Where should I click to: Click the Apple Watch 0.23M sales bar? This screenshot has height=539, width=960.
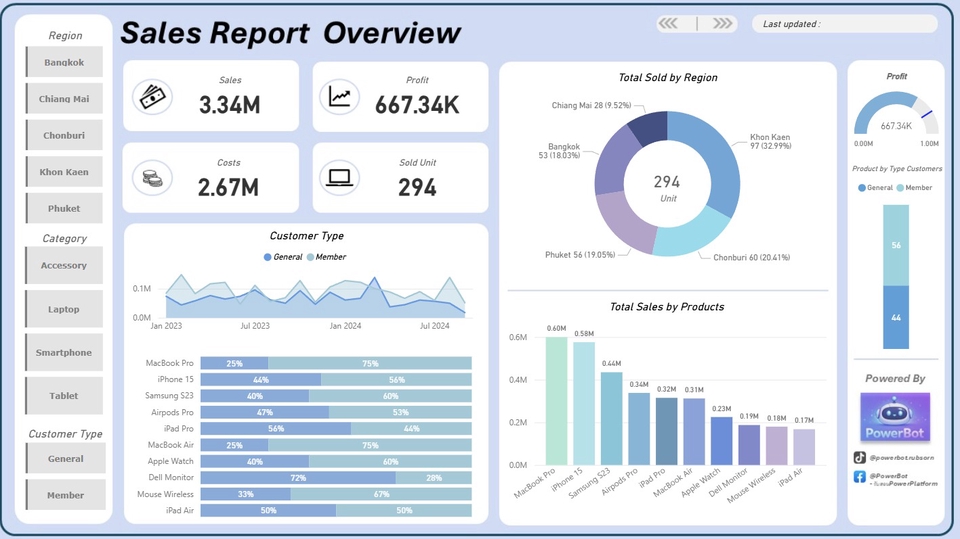pyautogui.click(x=722, y=441)
